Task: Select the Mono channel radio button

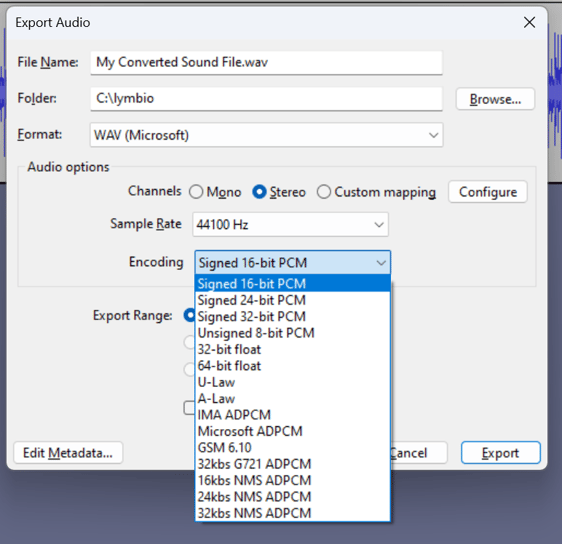Action: coord(196,192)
